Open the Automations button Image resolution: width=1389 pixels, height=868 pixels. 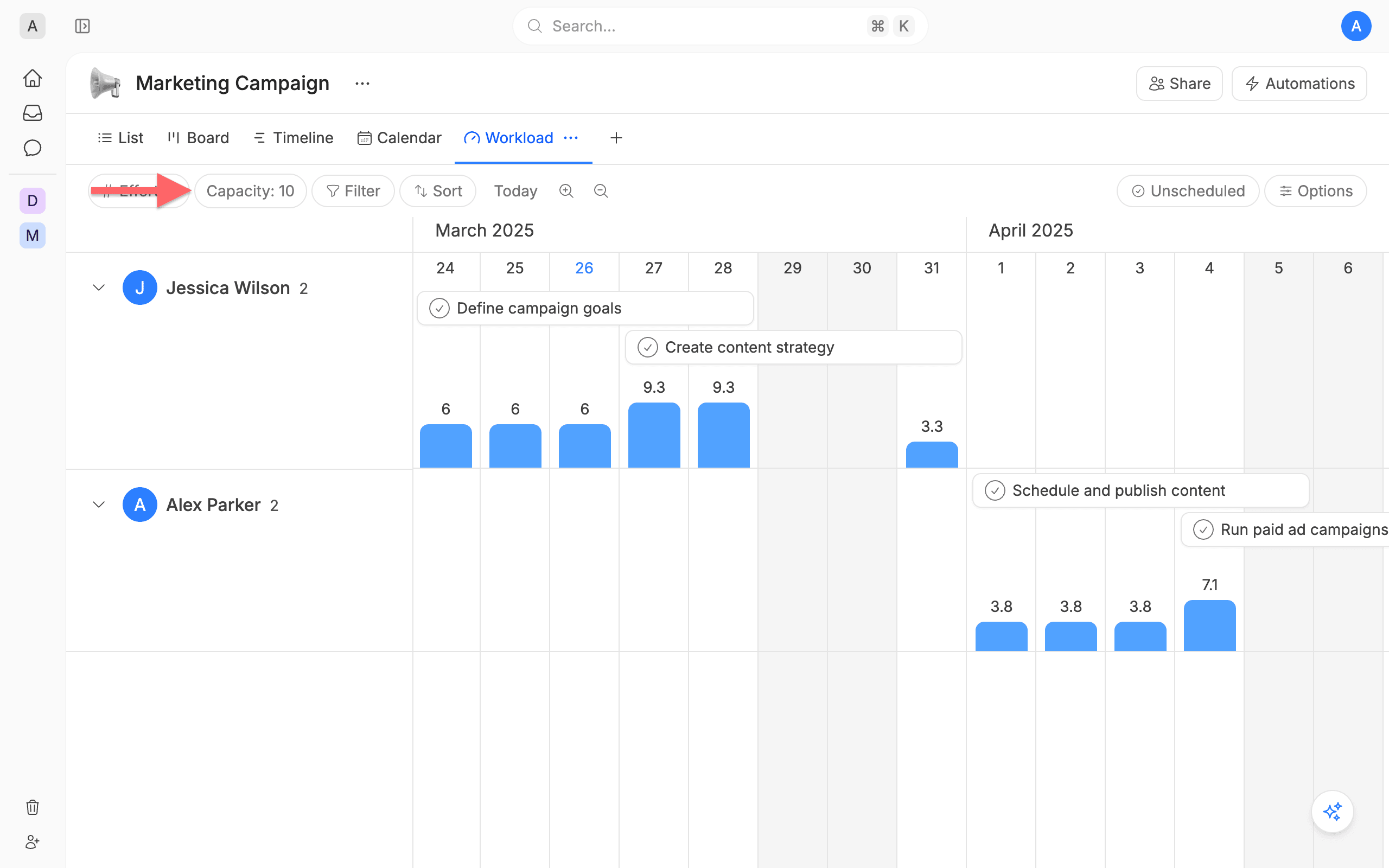1299,84
